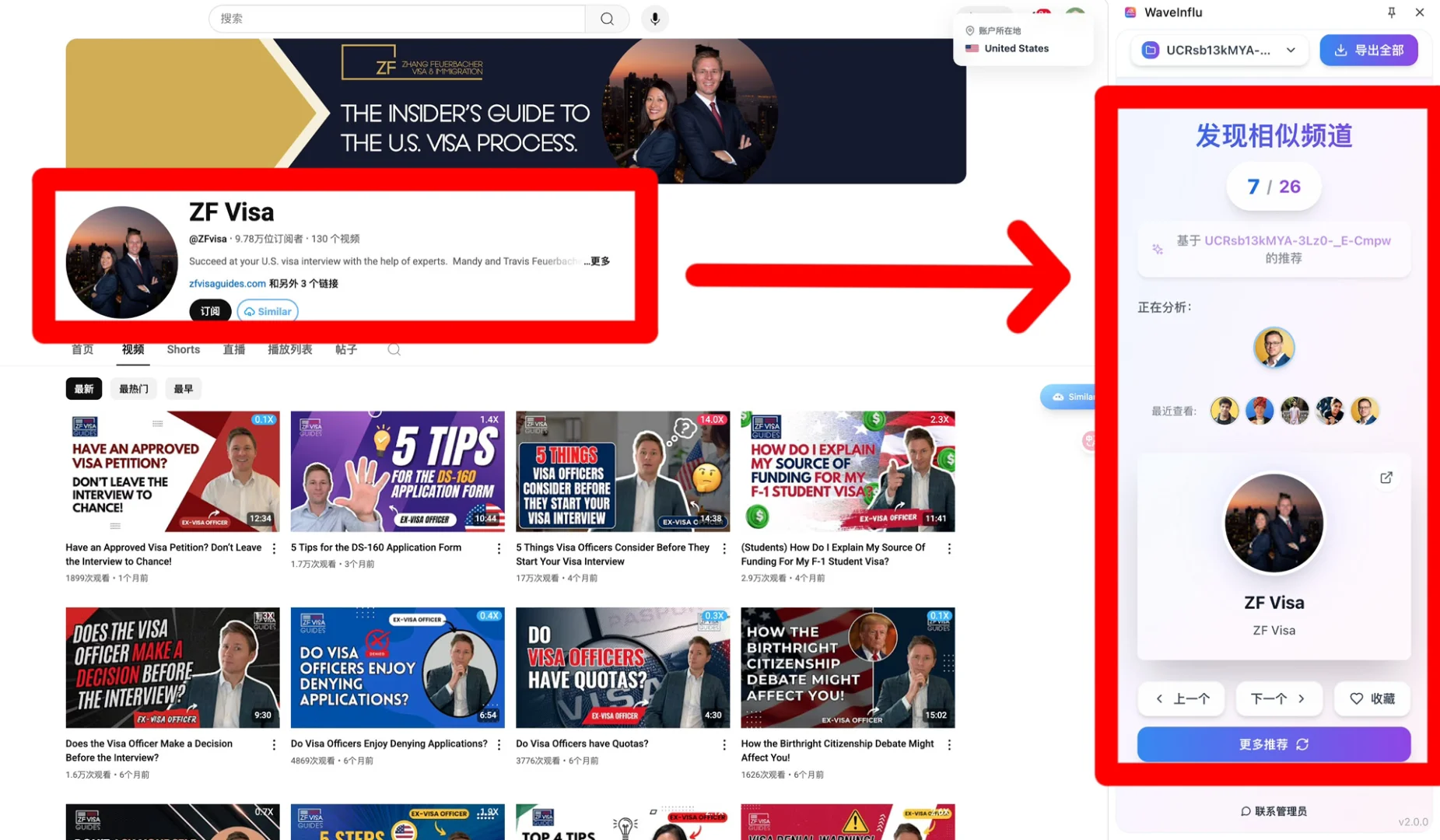
Task: Click 更多推荐 to load more recommendations
Action: (1274, 744)
